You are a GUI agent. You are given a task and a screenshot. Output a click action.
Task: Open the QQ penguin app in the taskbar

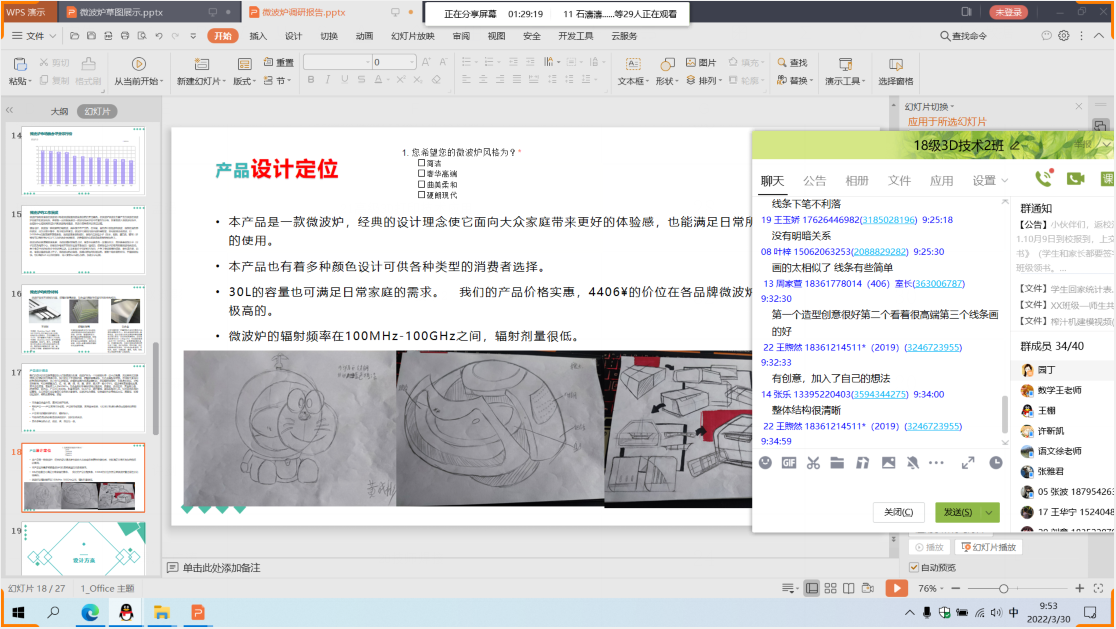(x=126, y=612)
